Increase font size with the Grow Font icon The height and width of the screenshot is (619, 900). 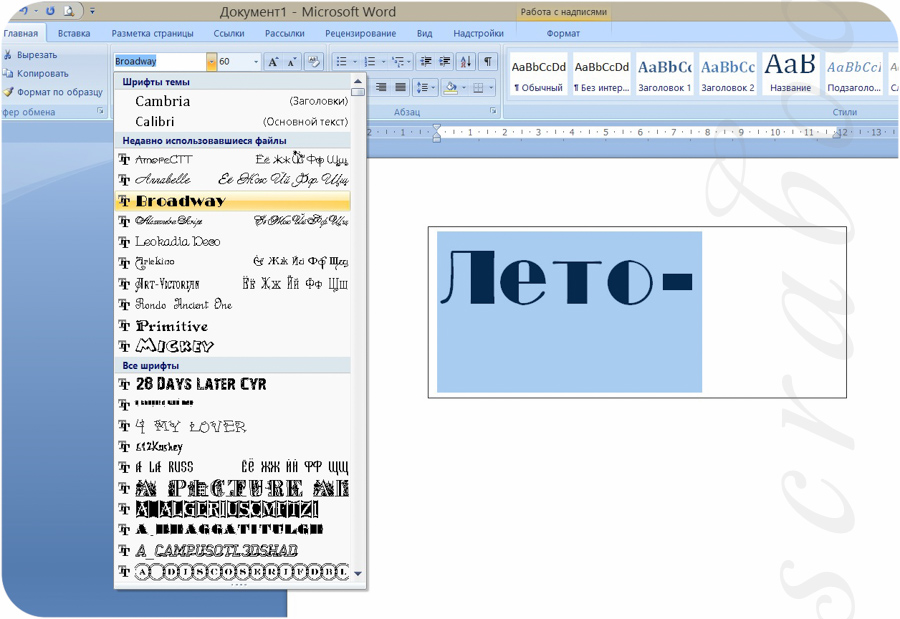tap(273, 61)
